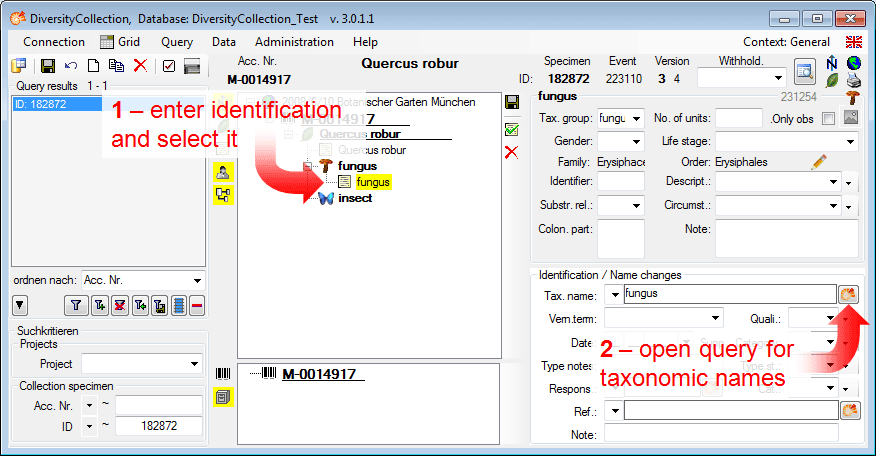The image size is (876, 456).
Task: Click the funnel filter icon under query results
Action: click(x=75, y=306)
